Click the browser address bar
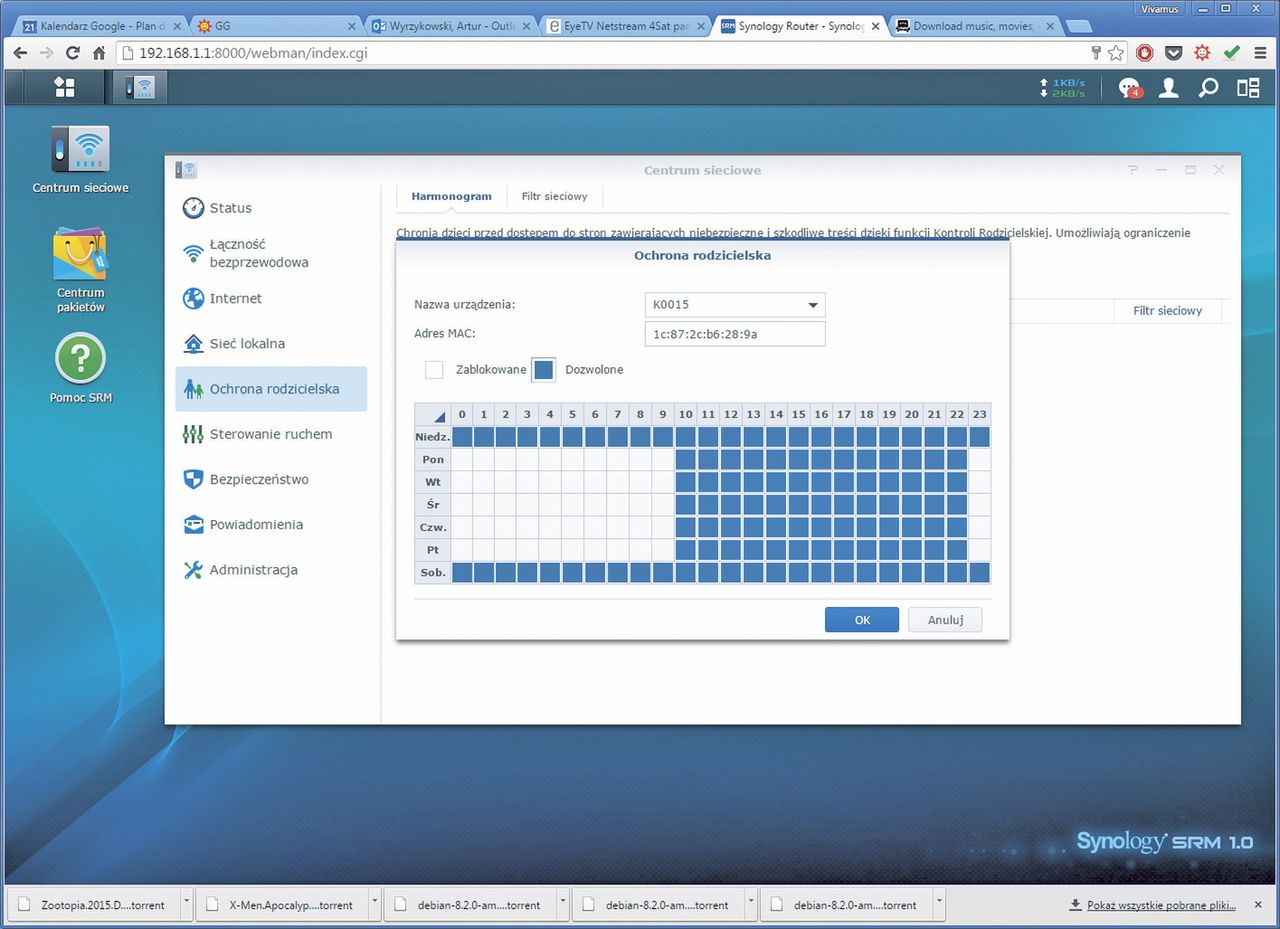 [600, 53]
